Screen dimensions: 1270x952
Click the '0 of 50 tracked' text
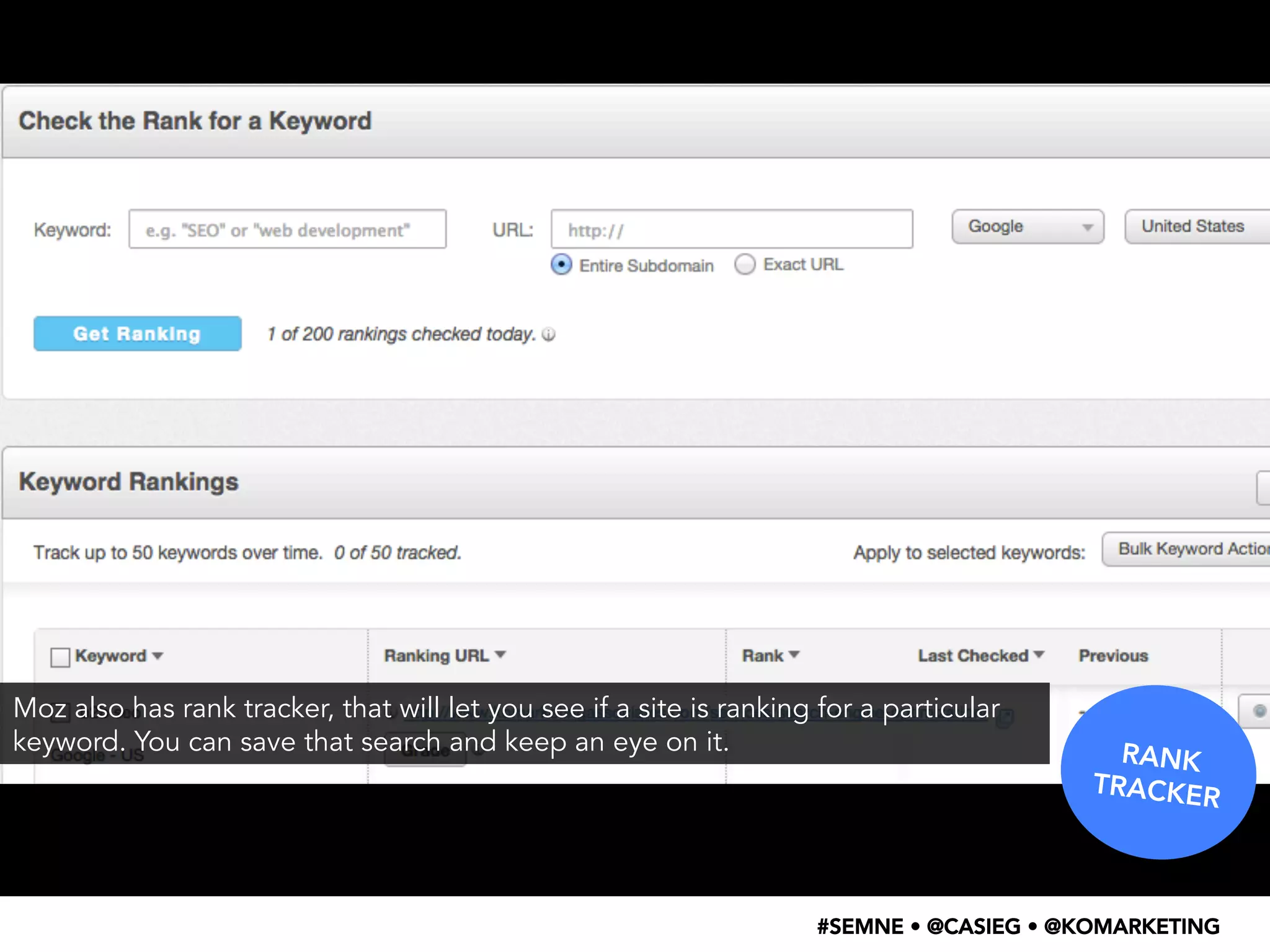coord(397,552)
